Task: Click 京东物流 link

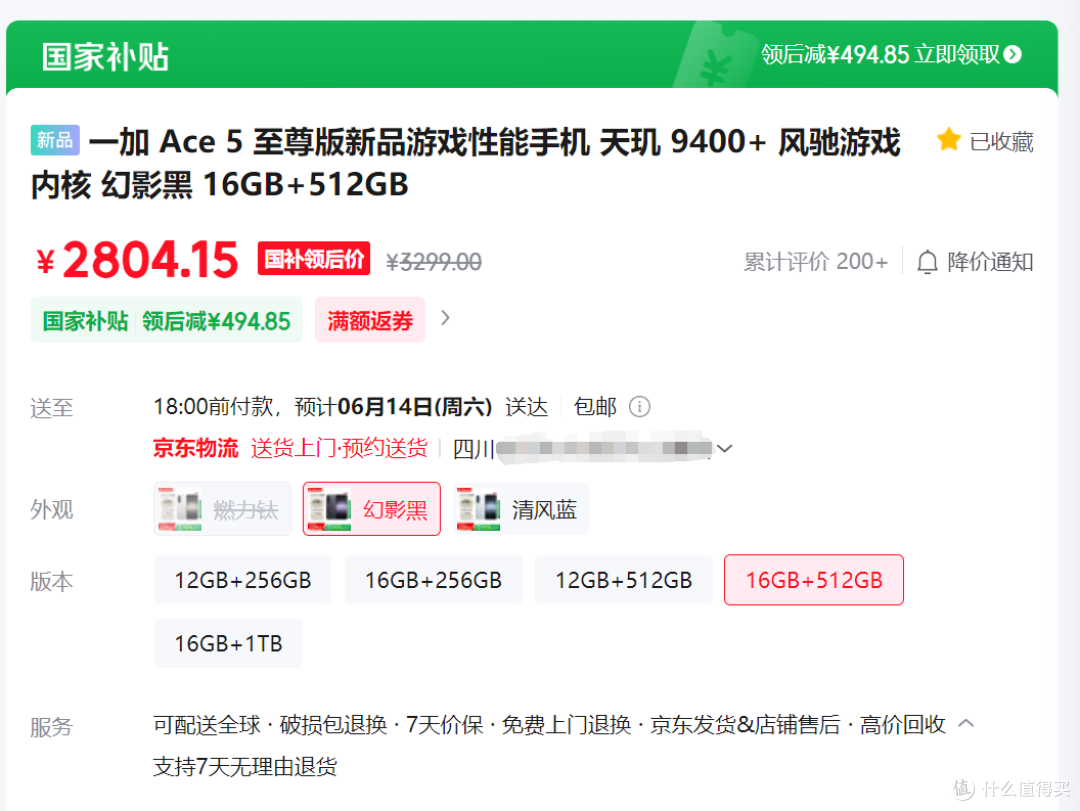Action: [196, 448]
